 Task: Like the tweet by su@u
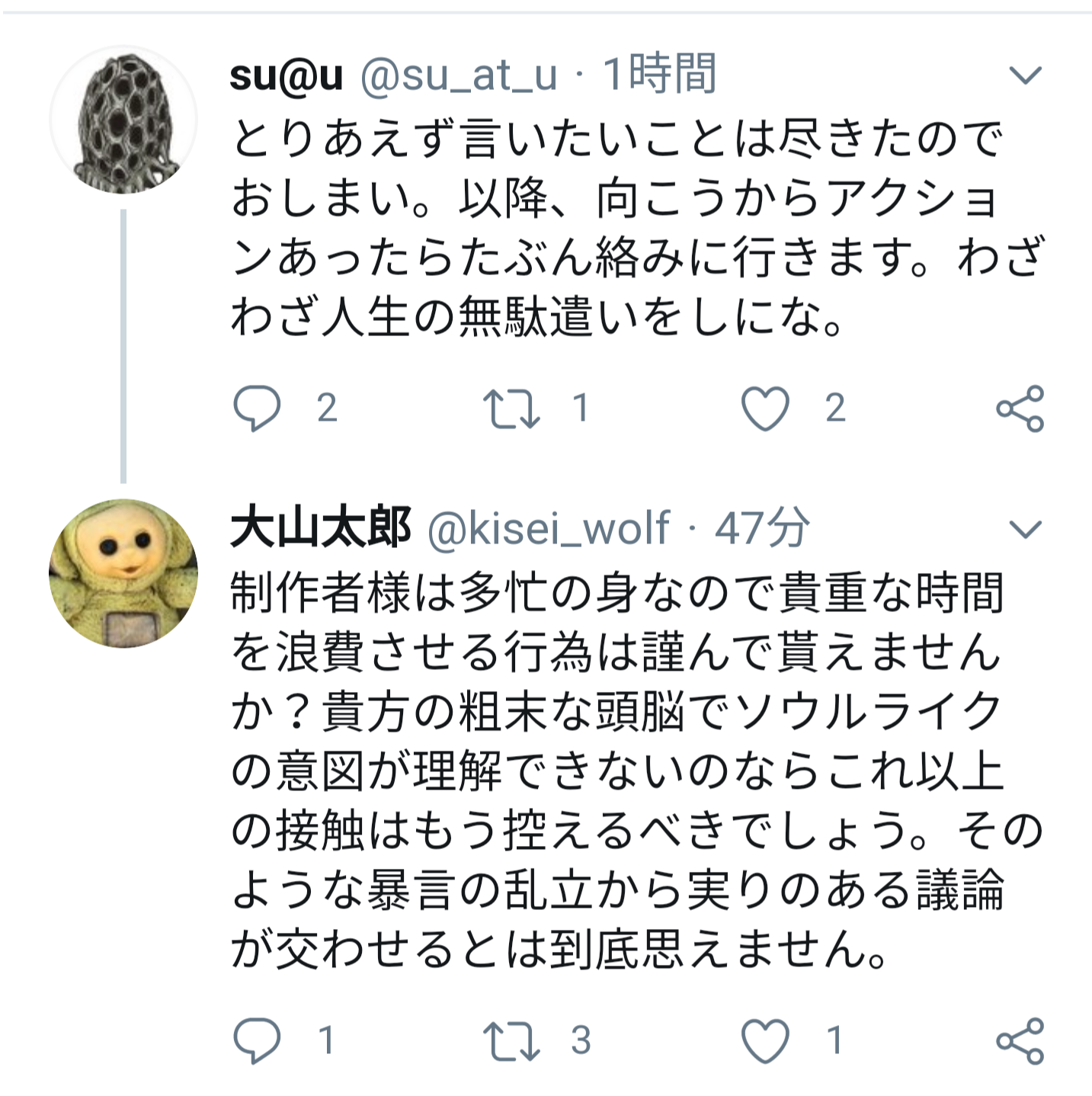[765, 409]
